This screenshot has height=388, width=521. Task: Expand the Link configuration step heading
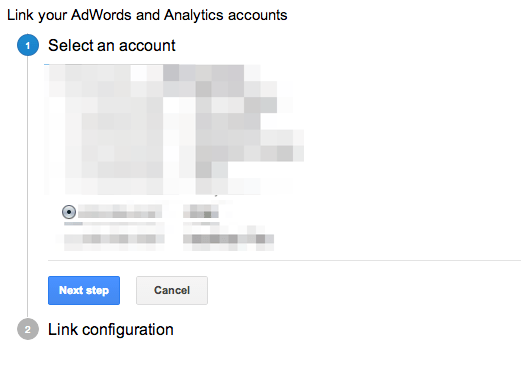coord(111,330)
